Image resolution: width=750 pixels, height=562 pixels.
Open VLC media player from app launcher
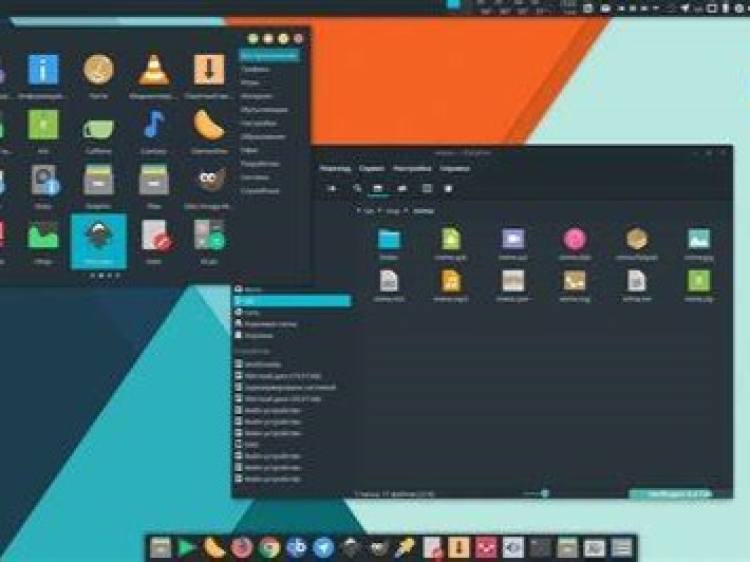pyautogui.click(x=153, y=70)
